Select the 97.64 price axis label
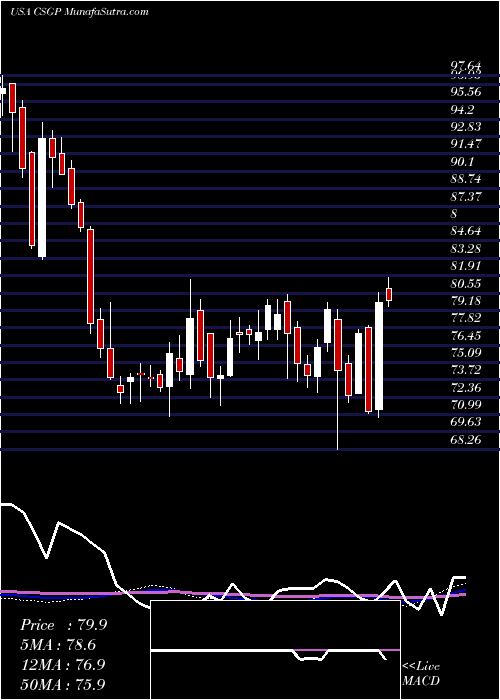This screenshot has height=700, width=500. [466, 67]
